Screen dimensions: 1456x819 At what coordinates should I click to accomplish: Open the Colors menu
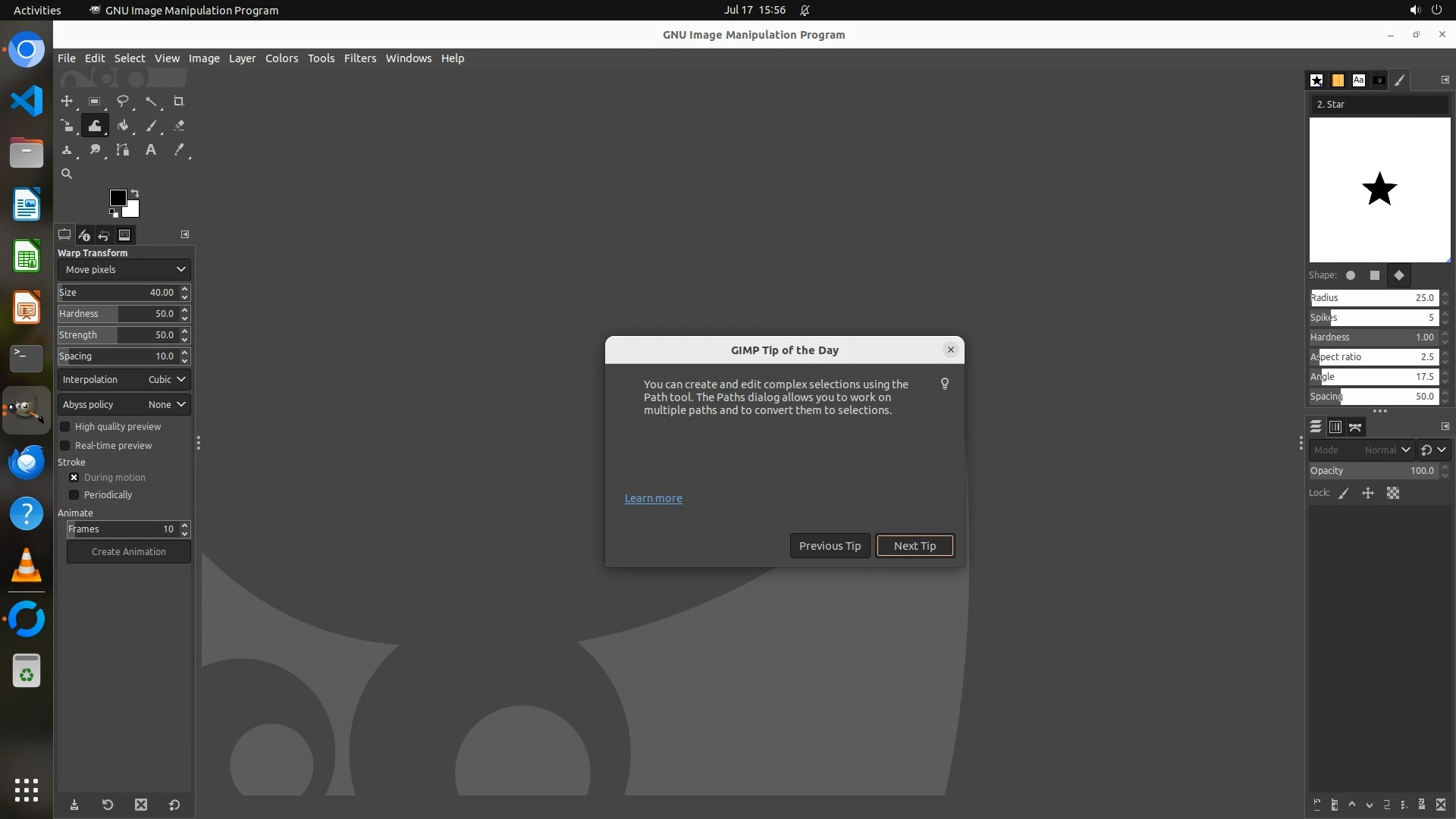coord(281,58)
